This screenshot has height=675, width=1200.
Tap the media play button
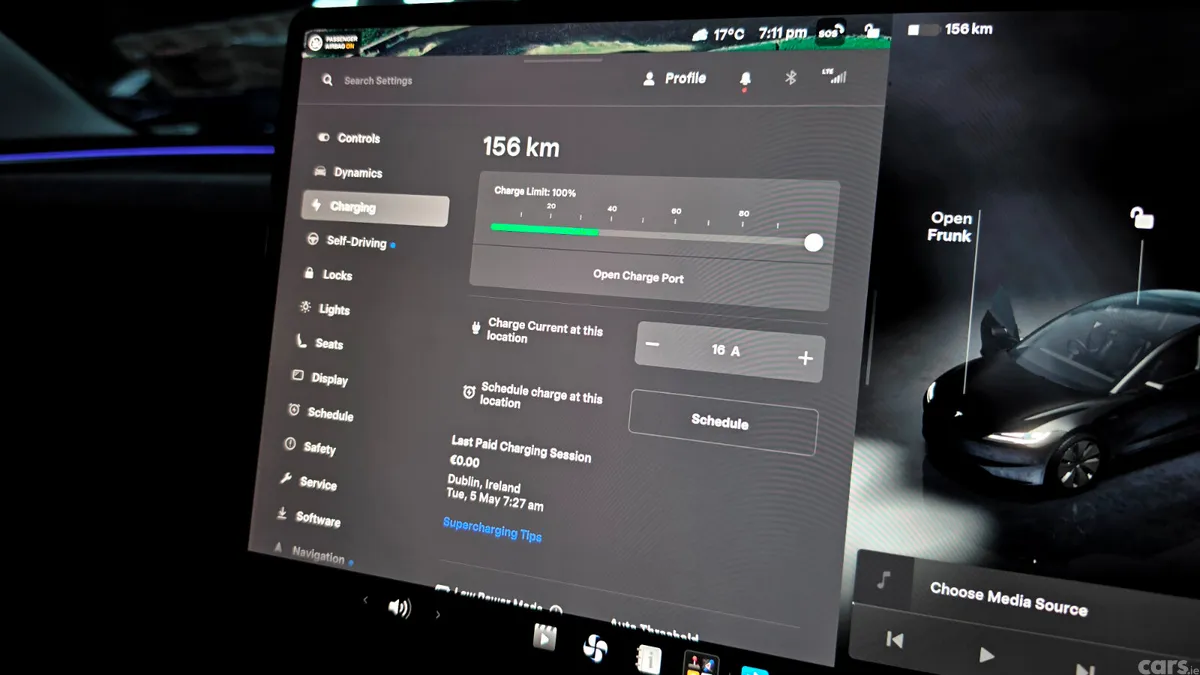(x=987, y=656)
